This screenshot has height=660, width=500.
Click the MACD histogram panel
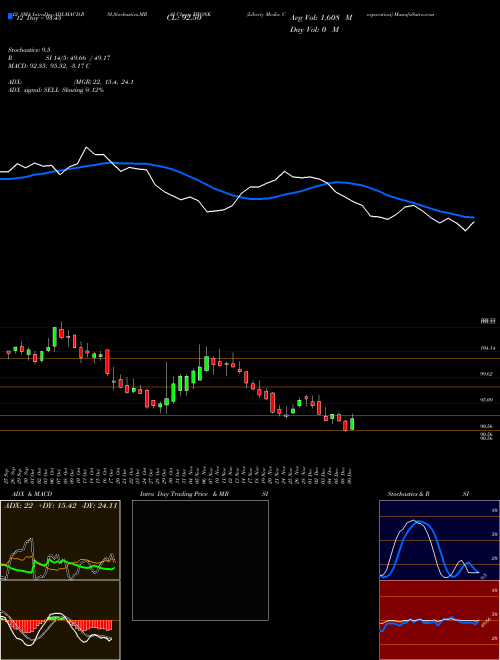[x=60, y=620]
